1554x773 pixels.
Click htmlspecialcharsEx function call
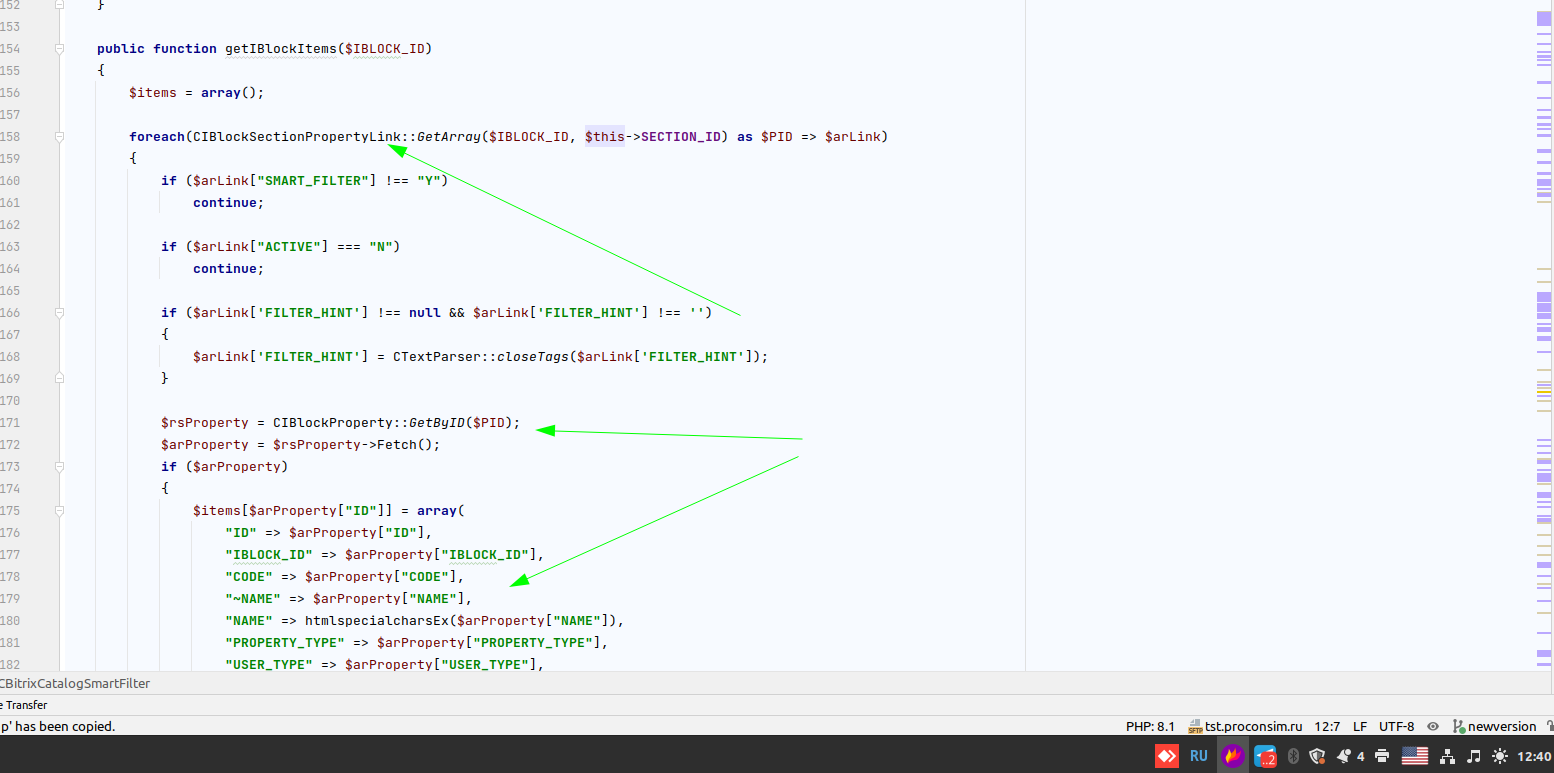377,620
